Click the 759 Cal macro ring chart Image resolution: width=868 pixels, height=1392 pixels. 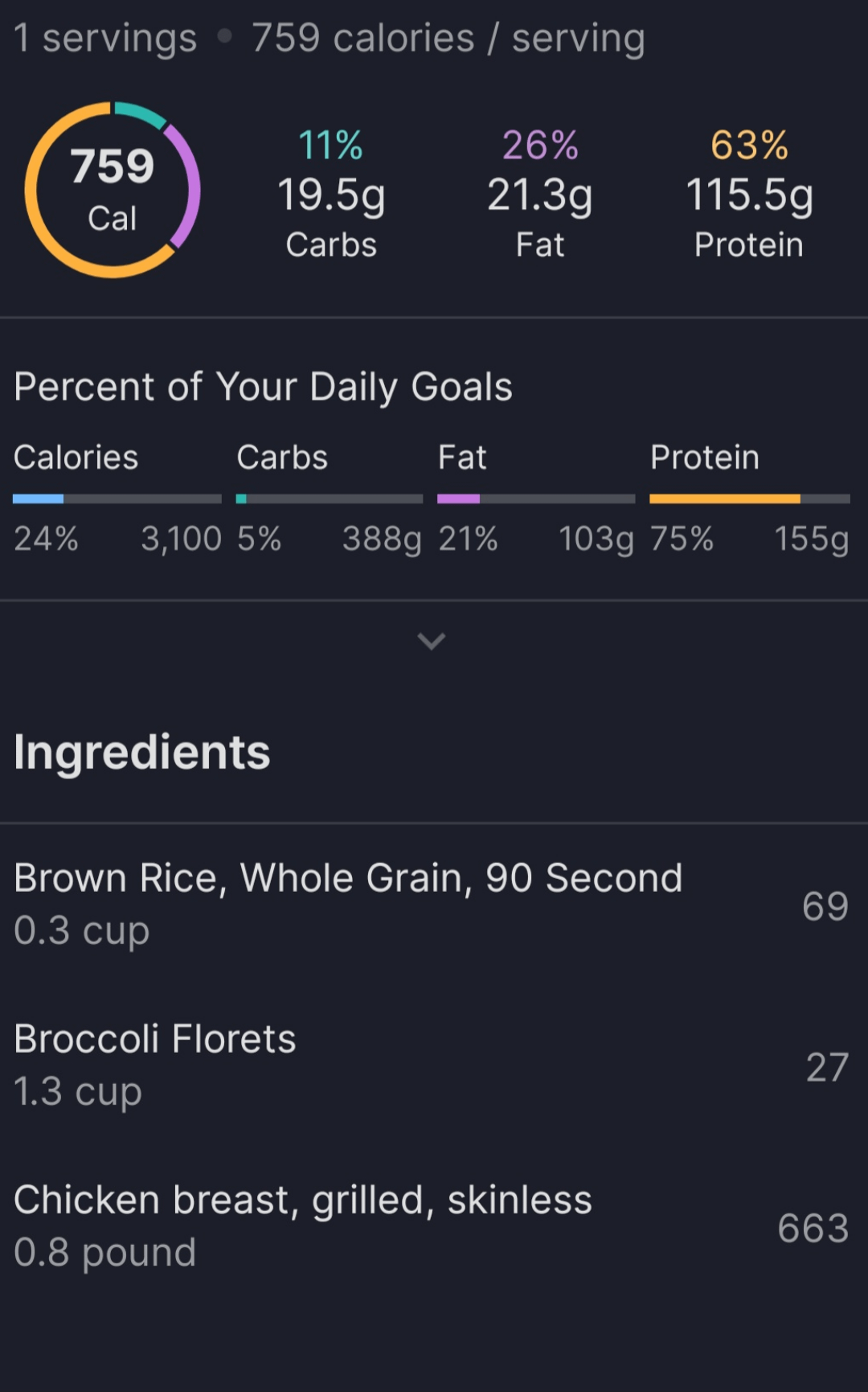pos(113,190)
